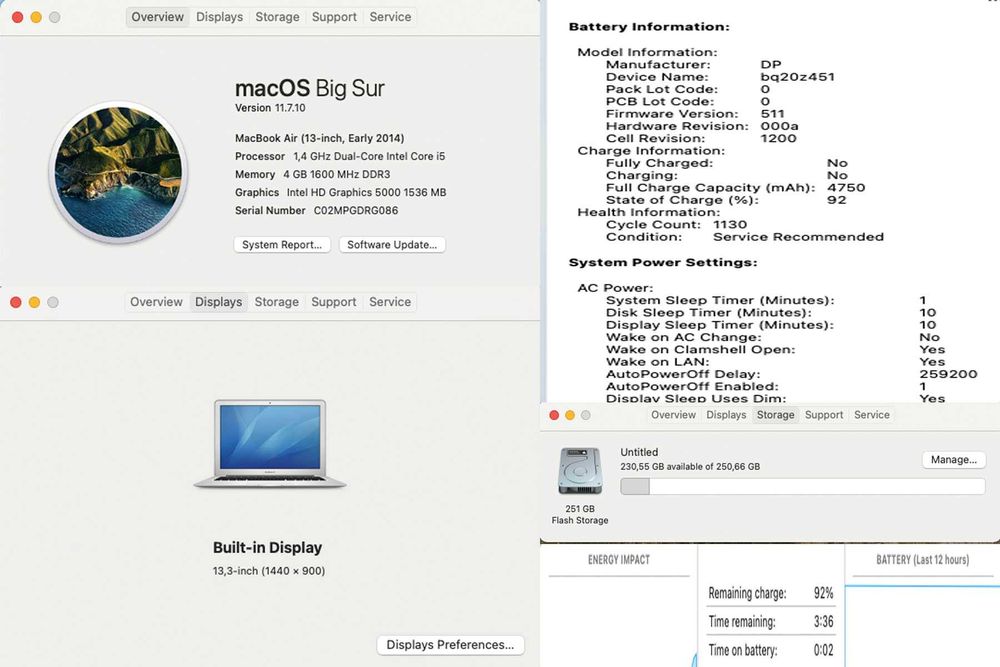
Task: Click Built-in Display title
Action: pos(267,548)
